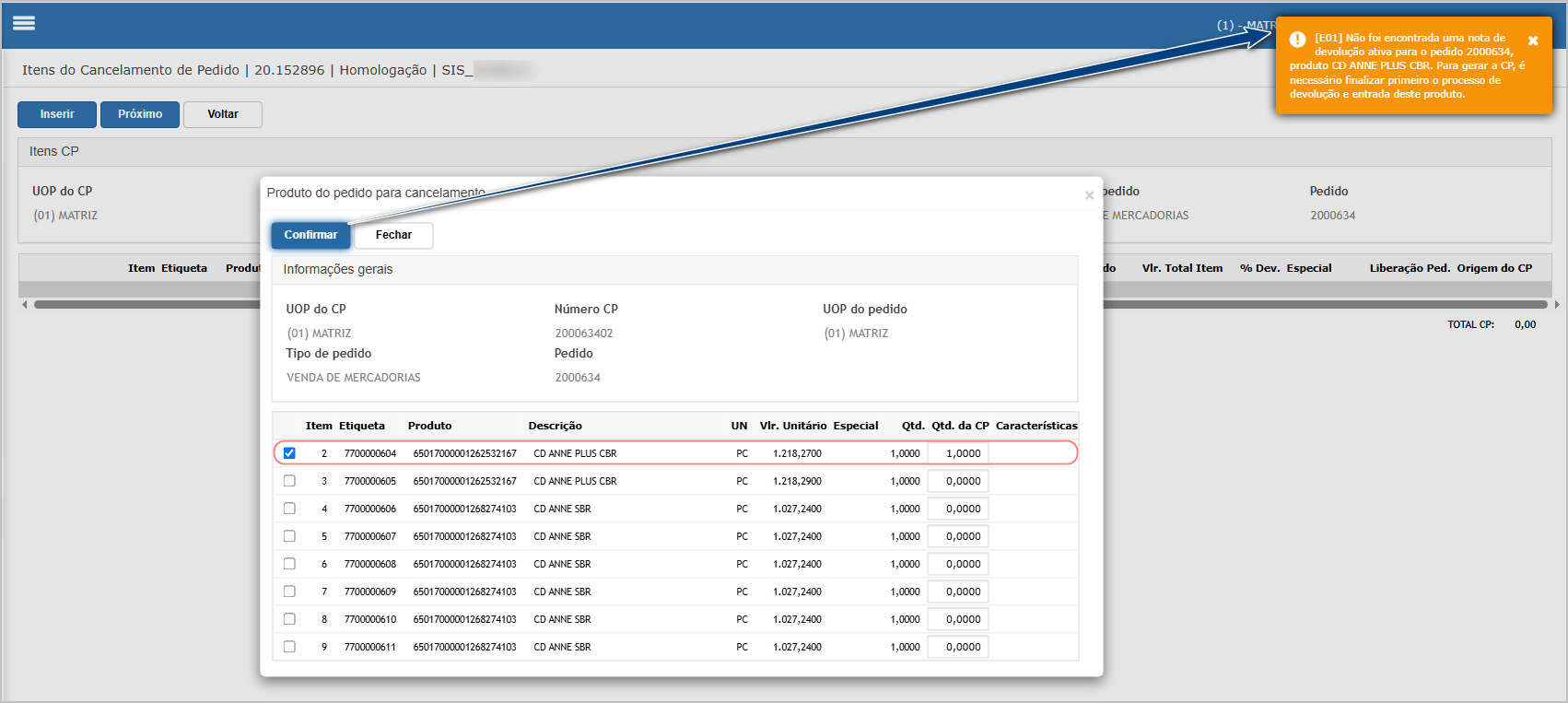Image resolution: width=1568 pixels, height=703 pixels.
Task: Check item 4 with etiqueta 7700000606
Action: pos(289,509)
